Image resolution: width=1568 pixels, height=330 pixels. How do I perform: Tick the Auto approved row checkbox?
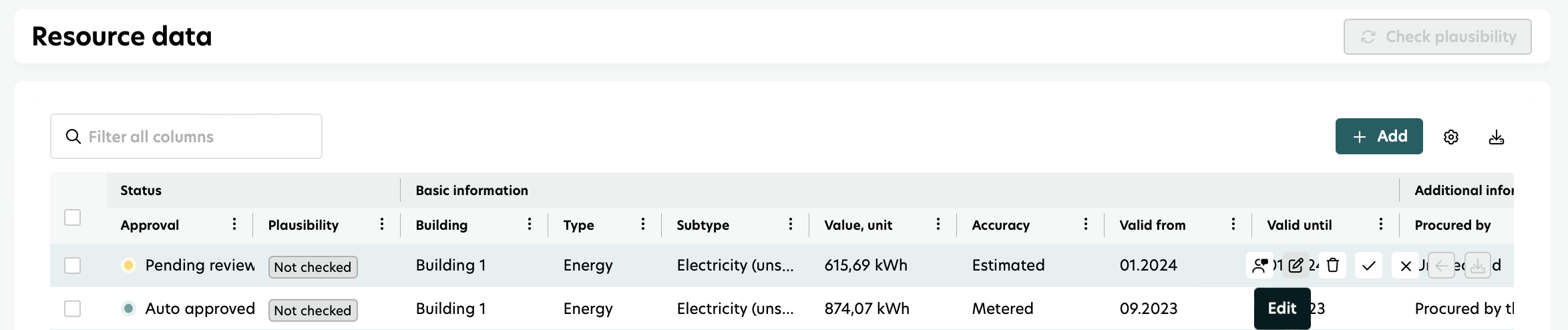(x=73, y=309)
